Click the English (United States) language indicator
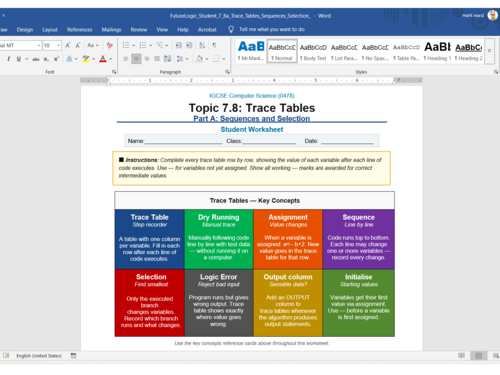Screen dimensions: 500x375 pyautogui.click(x=39, y=356)
